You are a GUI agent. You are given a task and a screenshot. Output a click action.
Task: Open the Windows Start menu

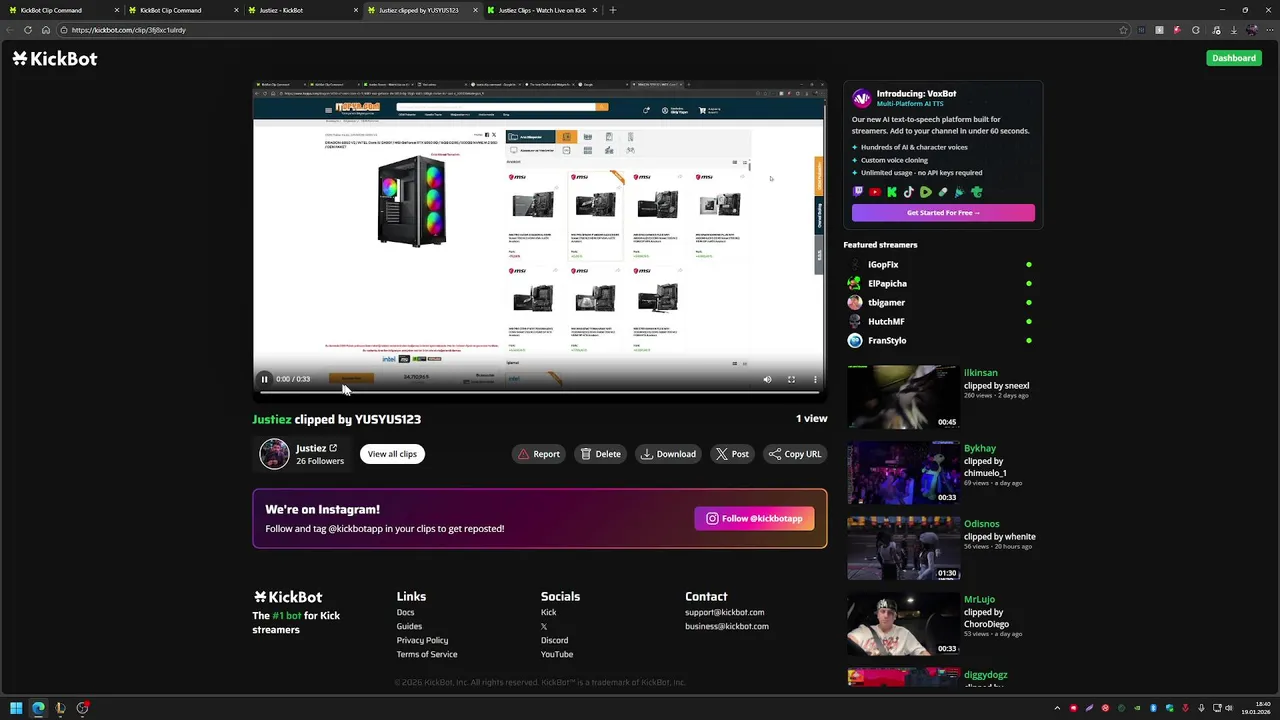tap(16, 708)
